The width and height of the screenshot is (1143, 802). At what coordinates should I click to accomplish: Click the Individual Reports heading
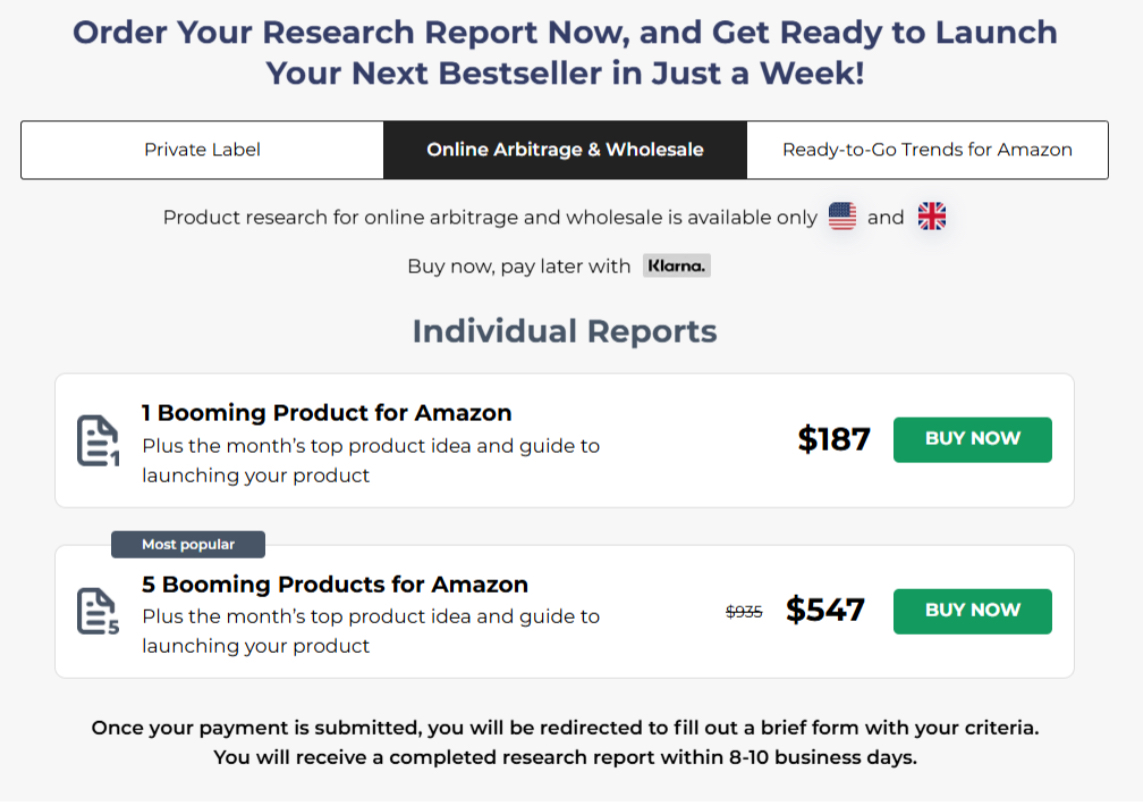click(564, 331)
